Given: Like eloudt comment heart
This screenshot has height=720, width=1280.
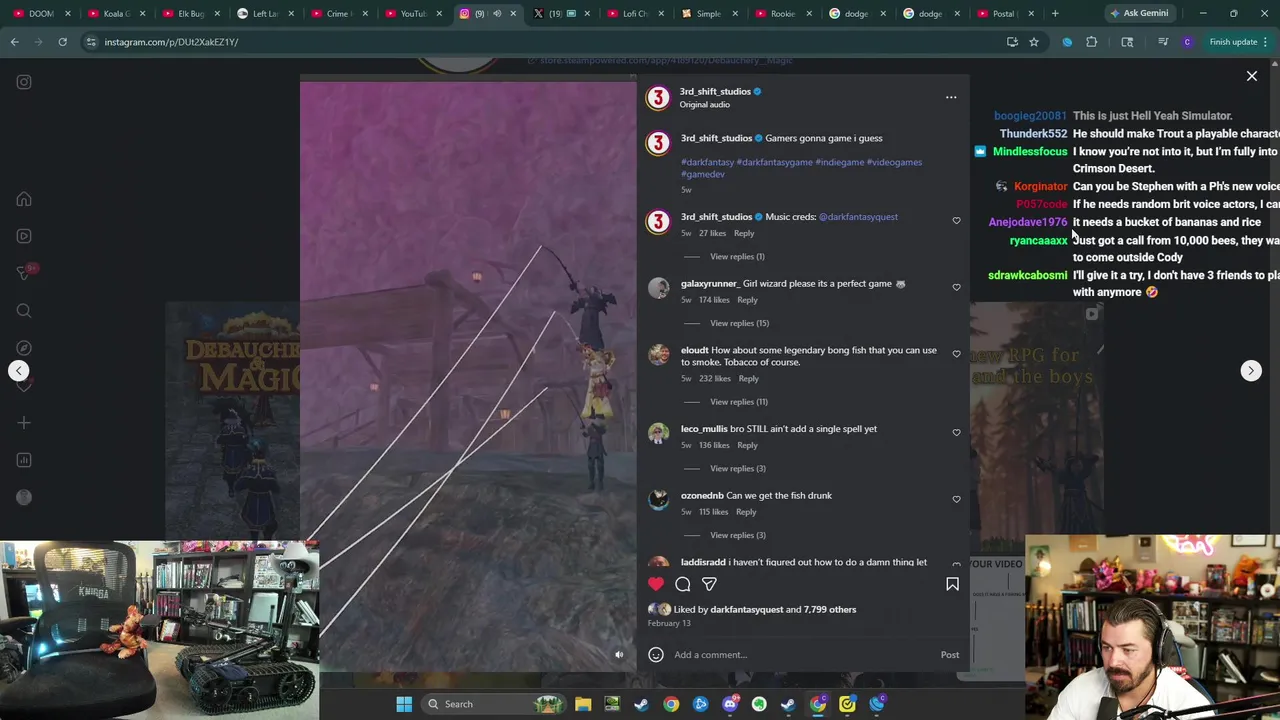Looking at the screenshot, I should point(956,354).
